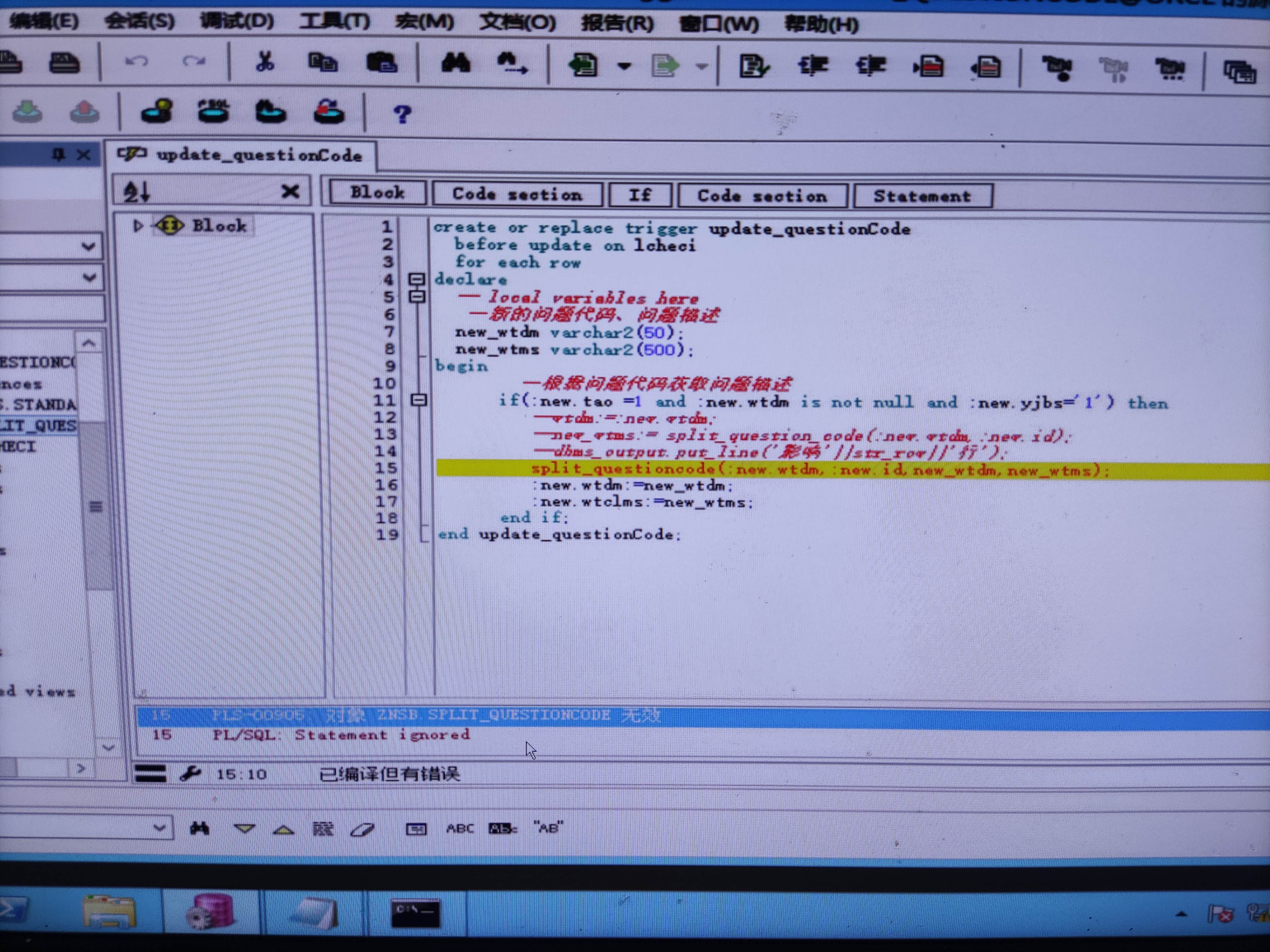
Task: Click the second Code section breadcrumb button
Action: 762,196
